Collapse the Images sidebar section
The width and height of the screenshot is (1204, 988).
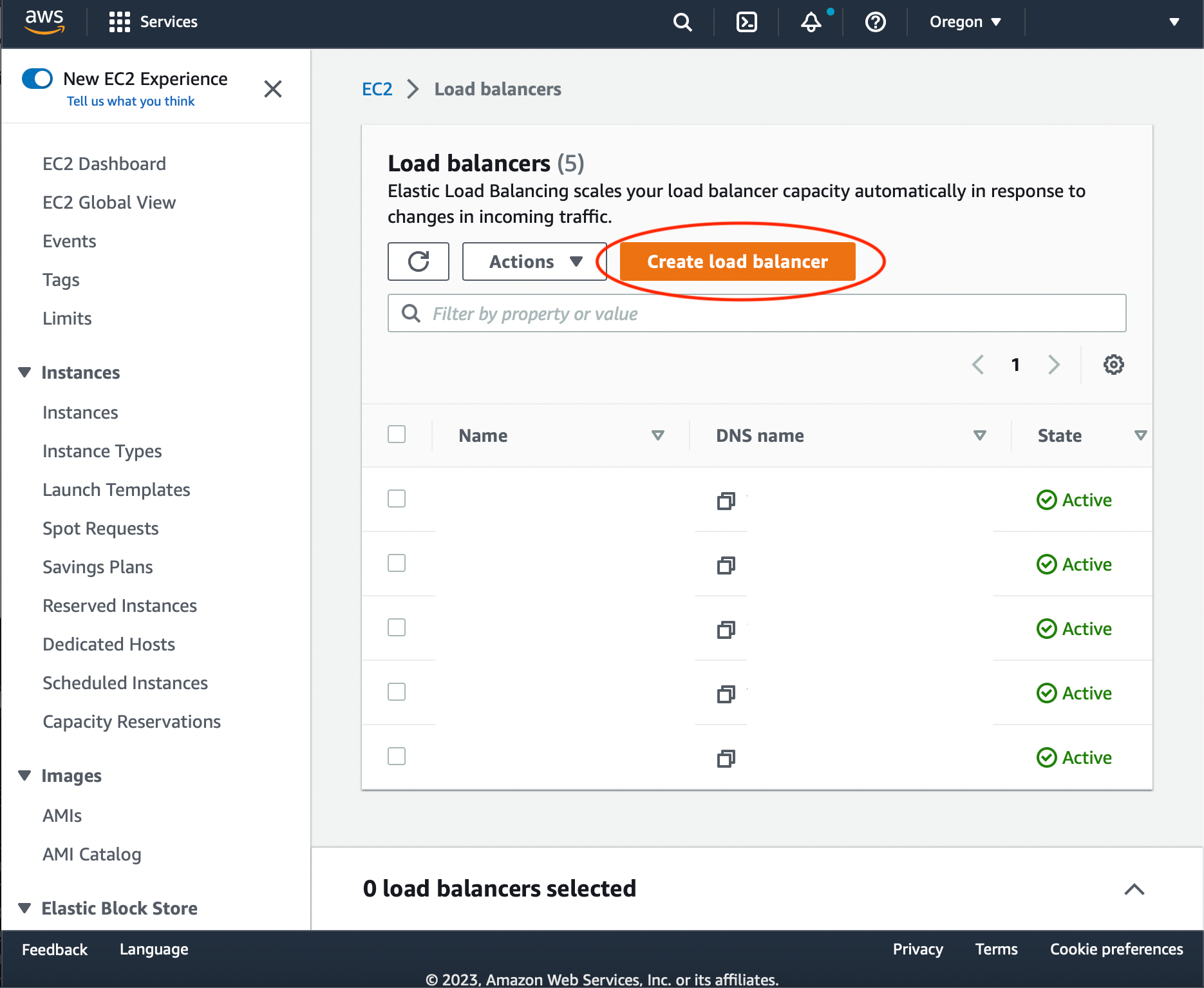pyautogui.click(x=24, y=775)
